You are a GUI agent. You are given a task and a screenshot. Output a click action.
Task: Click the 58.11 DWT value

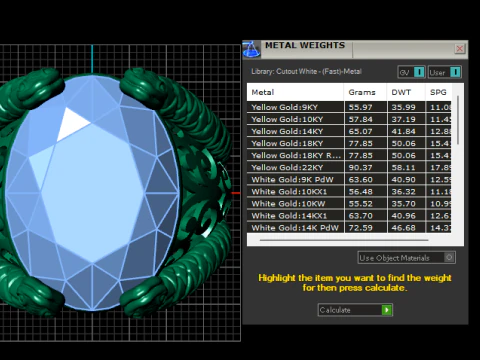point(403,167)
